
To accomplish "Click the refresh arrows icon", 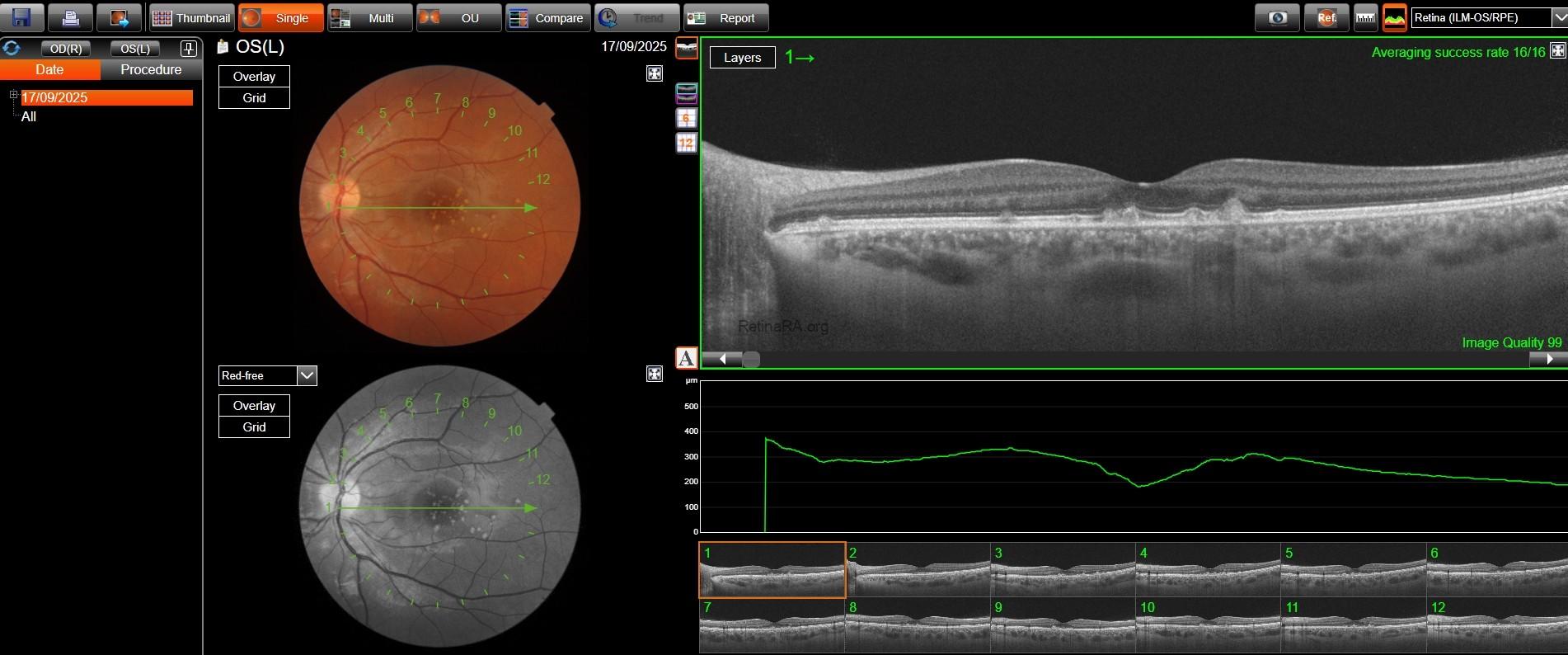I will point(12,49).
